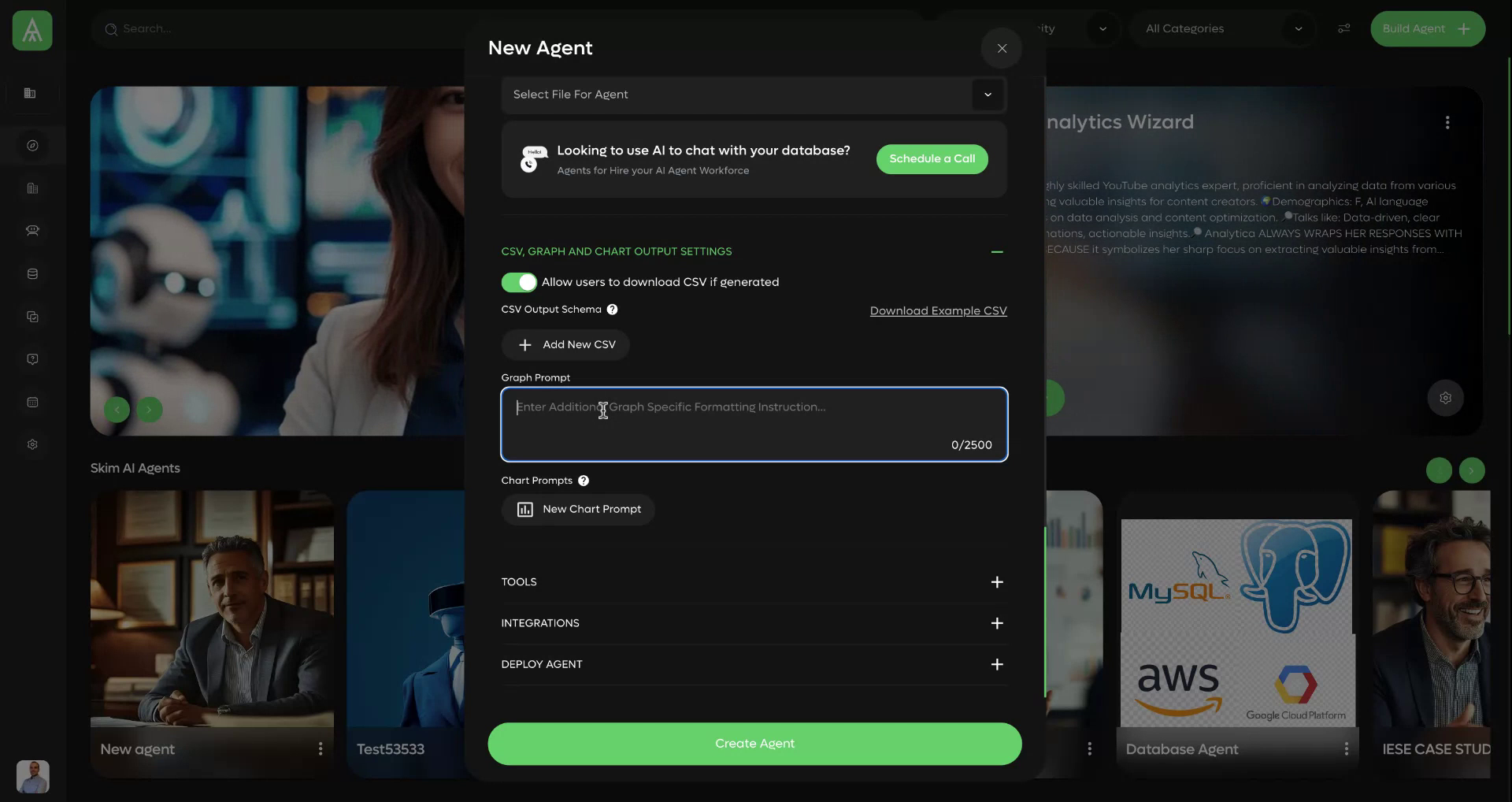Screen dimensions: 1512x802
Task: Expand the Select File For Agent dropdown
Action: [988, 95]
